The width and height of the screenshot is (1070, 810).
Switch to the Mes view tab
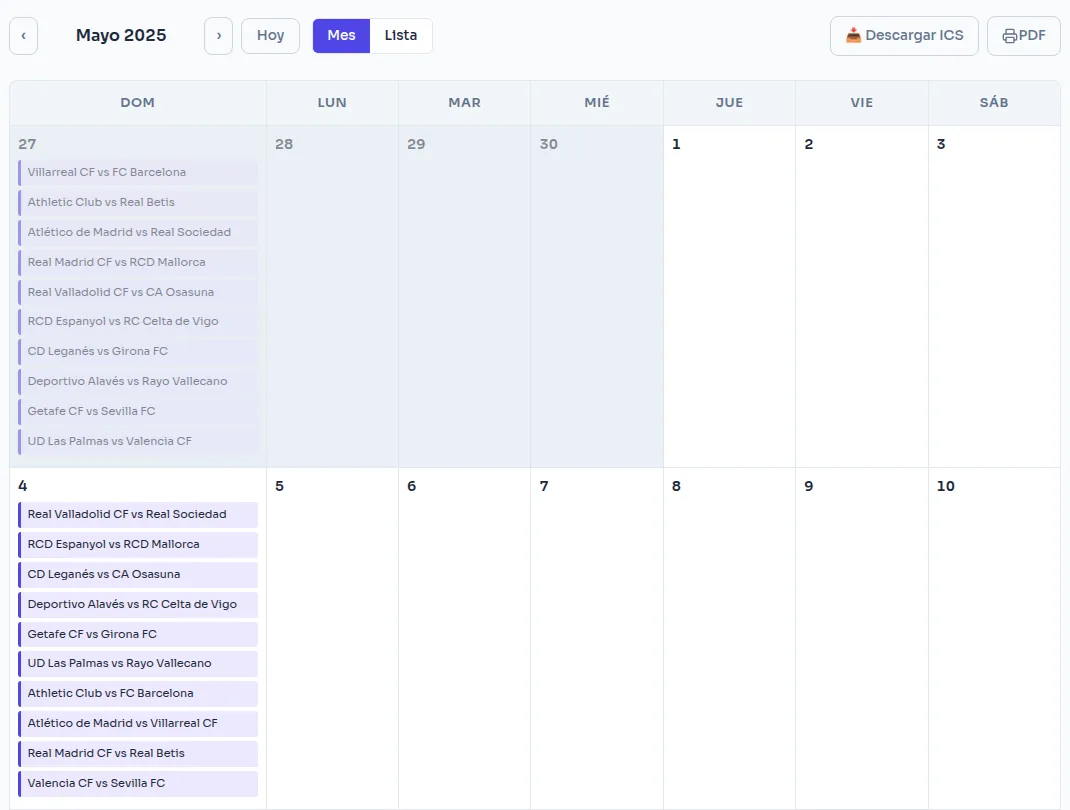coord(341,35)
